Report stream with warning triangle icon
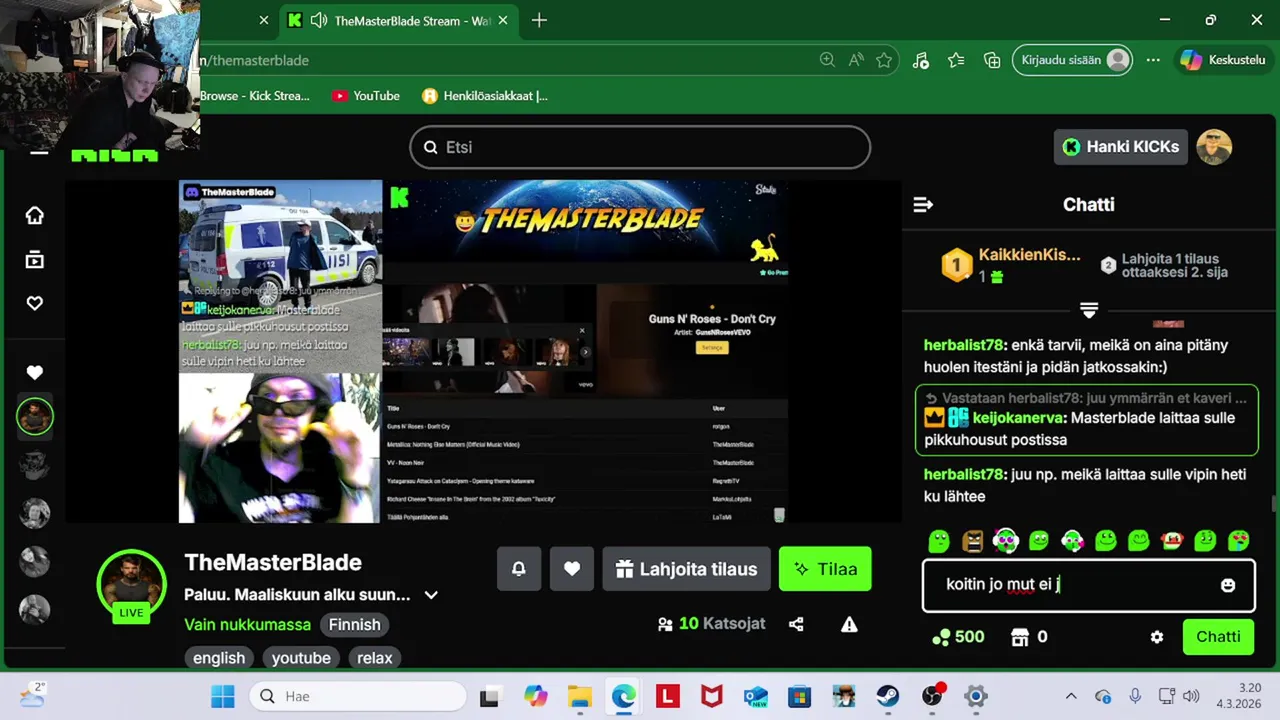 (x=849, y=624)
